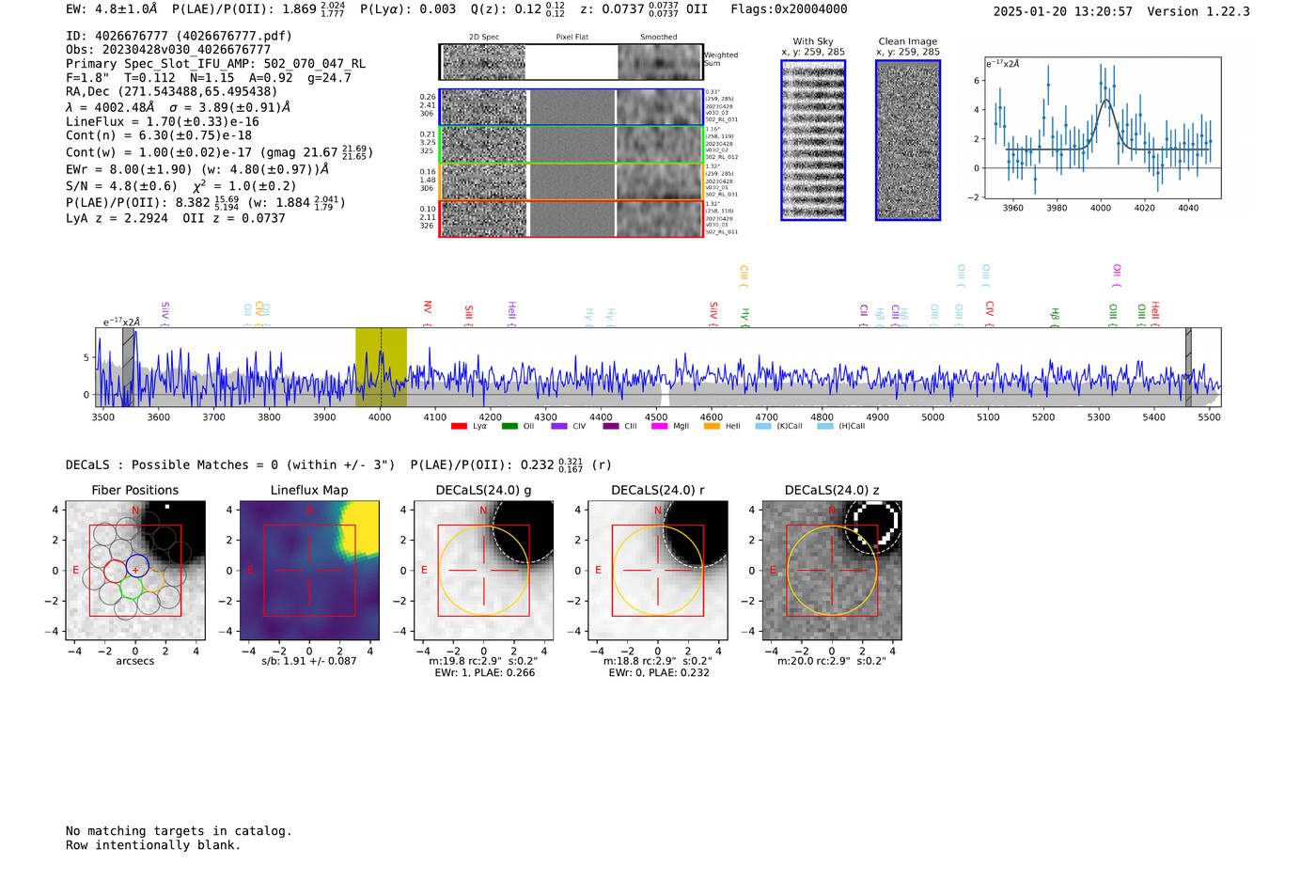This screenshot has width=1316, height=896.
Task: Click the 'P(Lyα): 0.003' header value
Action: point(408,9)
